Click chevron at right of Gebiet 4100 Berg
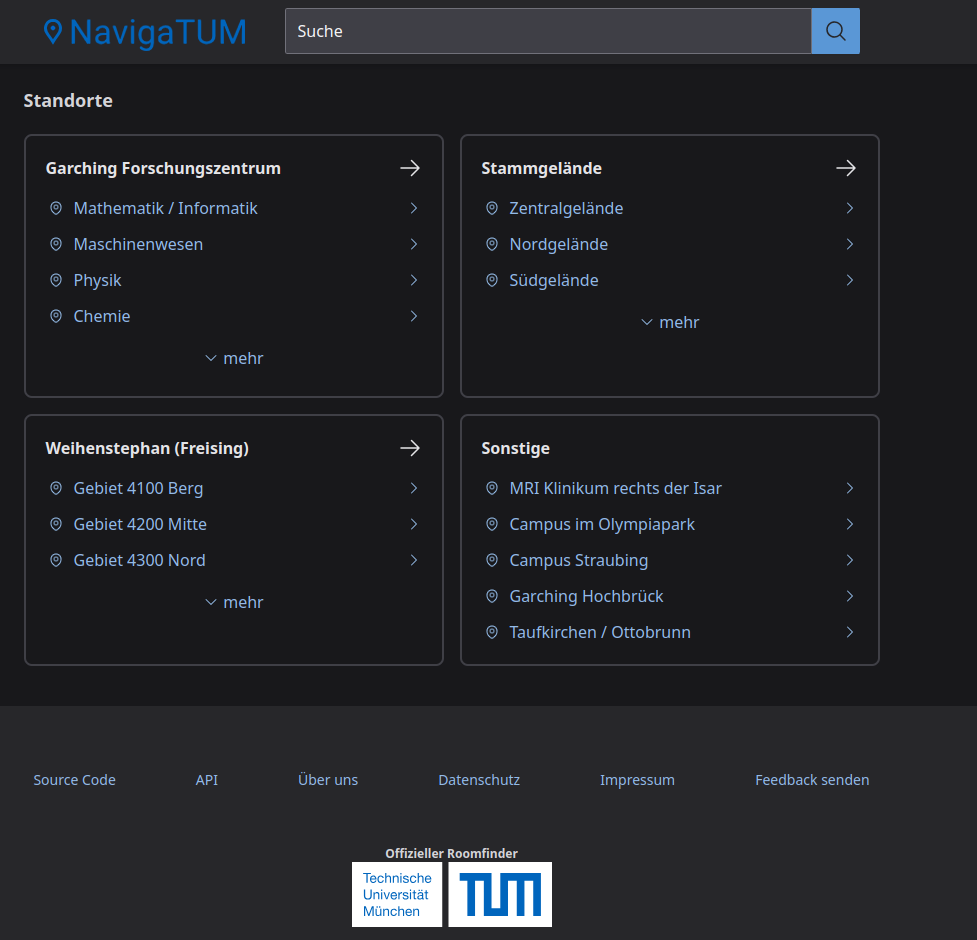Image resolution: width=977 pixels, height=940 pixels. [414, 488]
